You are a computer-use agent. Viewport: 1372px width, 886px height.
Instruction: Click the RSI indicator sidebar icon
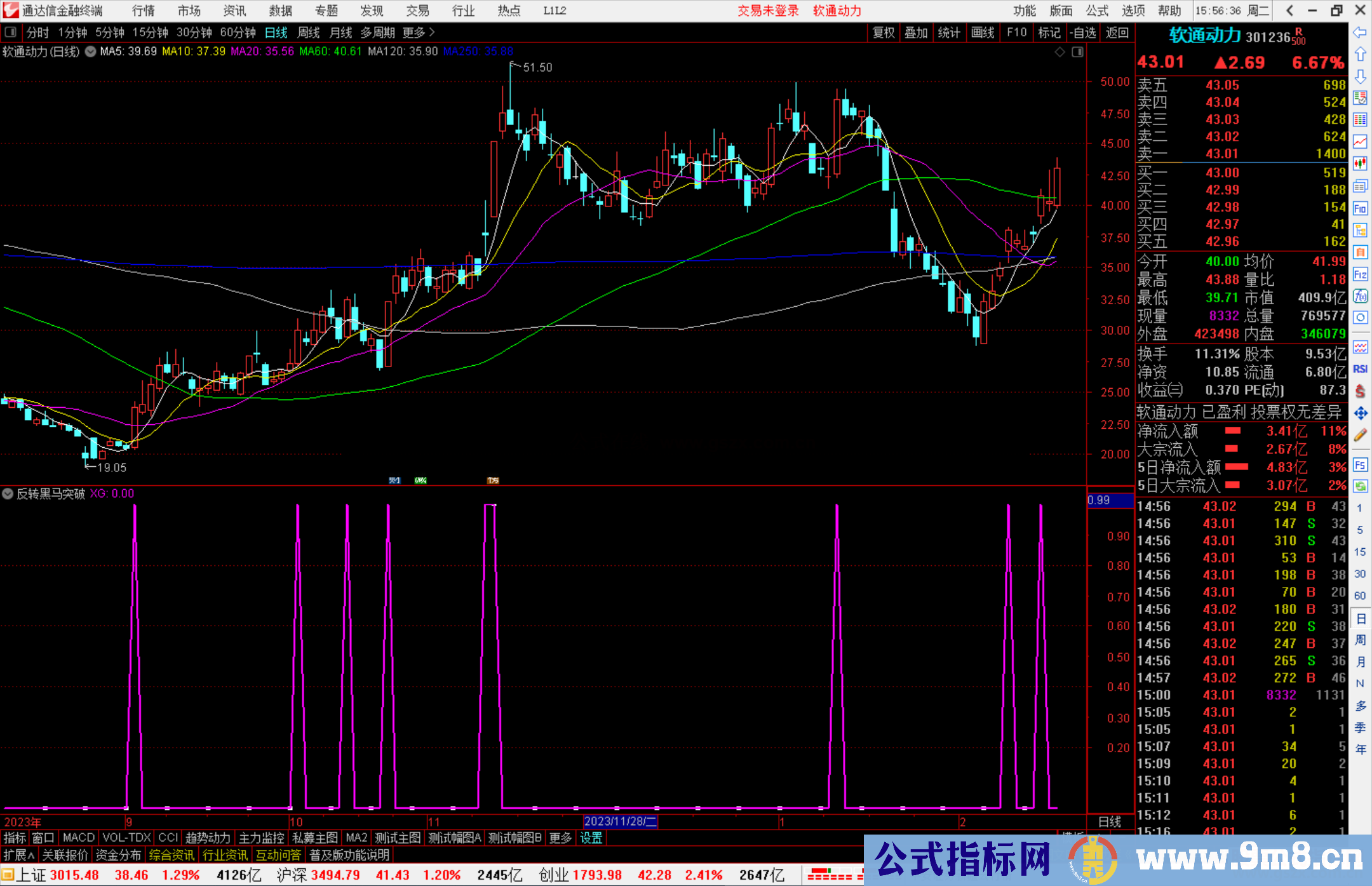pos(1360,369)
